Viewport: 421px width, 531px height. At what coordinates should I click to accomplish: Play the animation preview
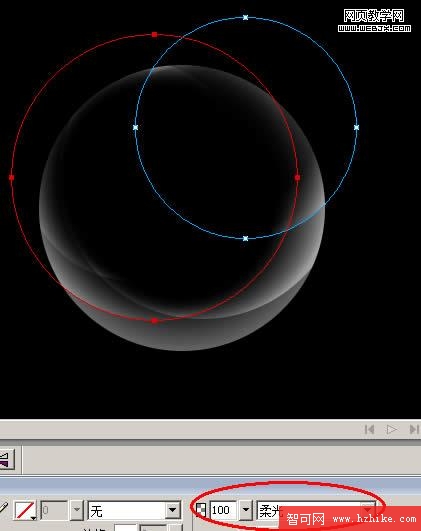point(392,430)
